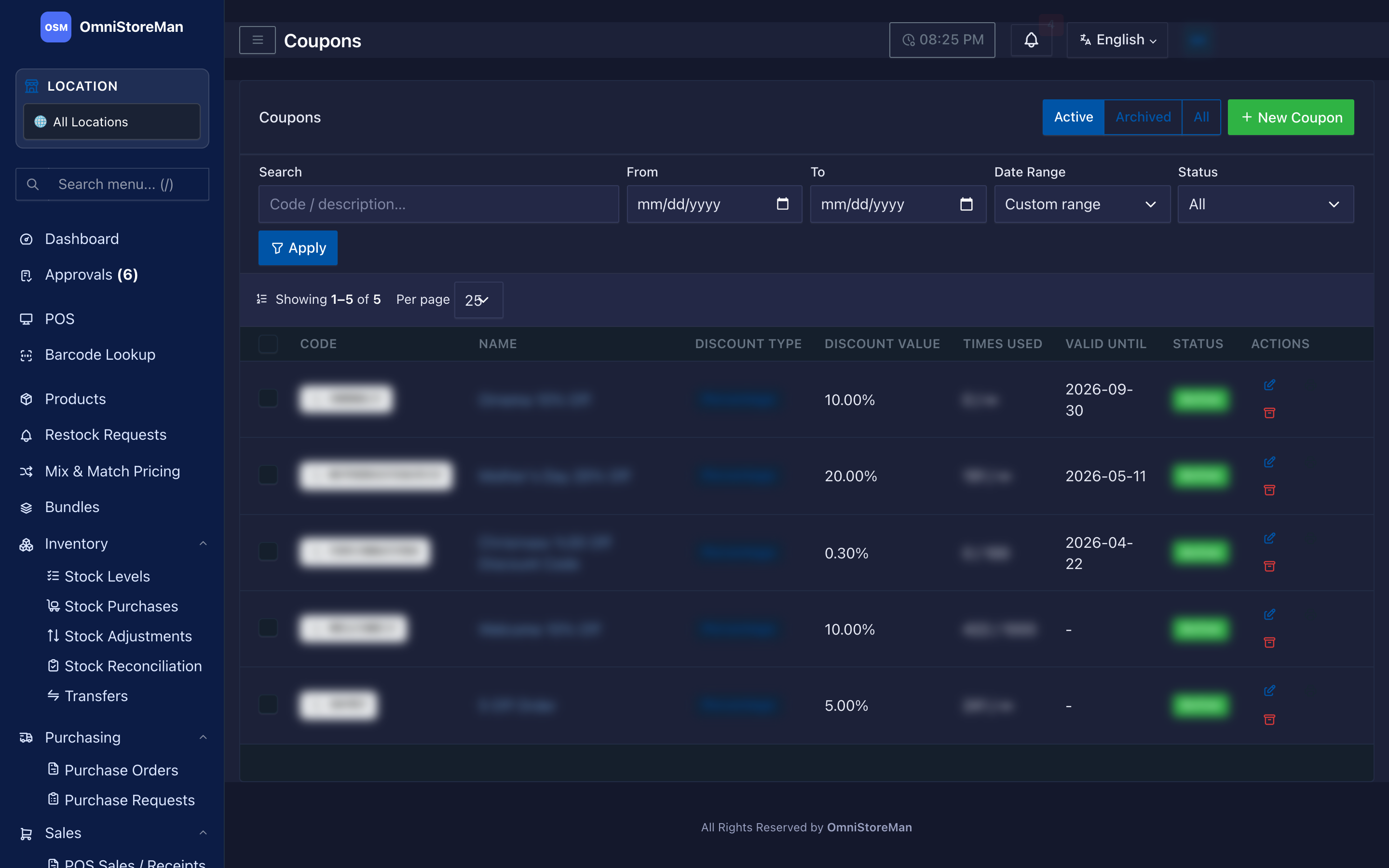Focus the Code / description search field
1389x868 pixels.
(438, 204)
